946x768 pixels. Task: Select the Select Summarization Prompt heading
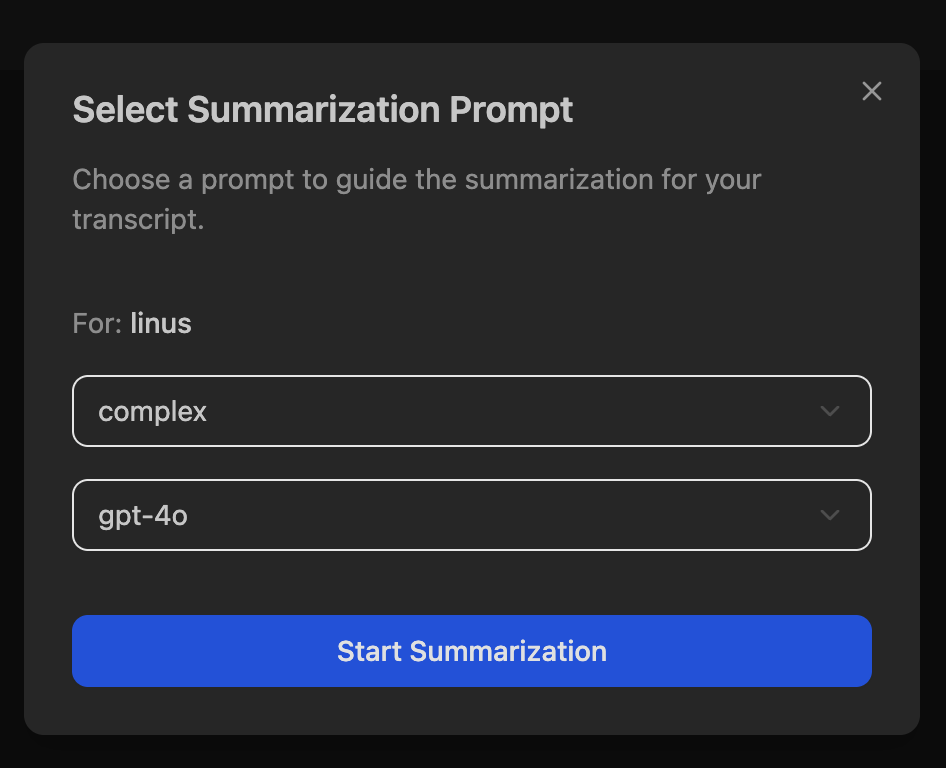(x=322, y=110)
